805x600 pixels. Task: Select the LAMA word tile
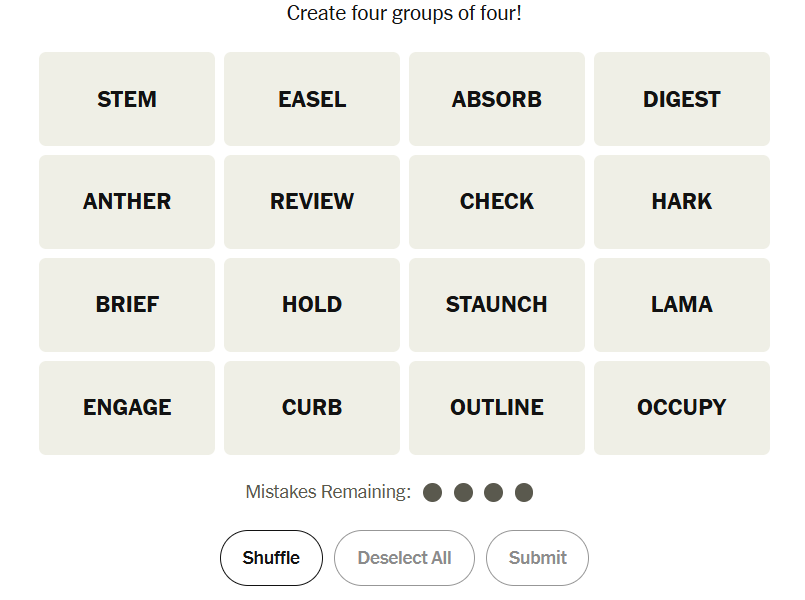[682, 305]
